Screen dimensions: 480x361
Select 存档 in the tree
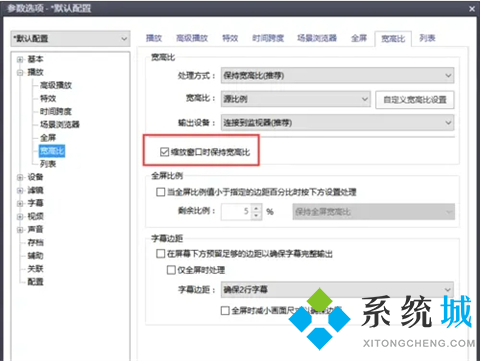(35, 243)
